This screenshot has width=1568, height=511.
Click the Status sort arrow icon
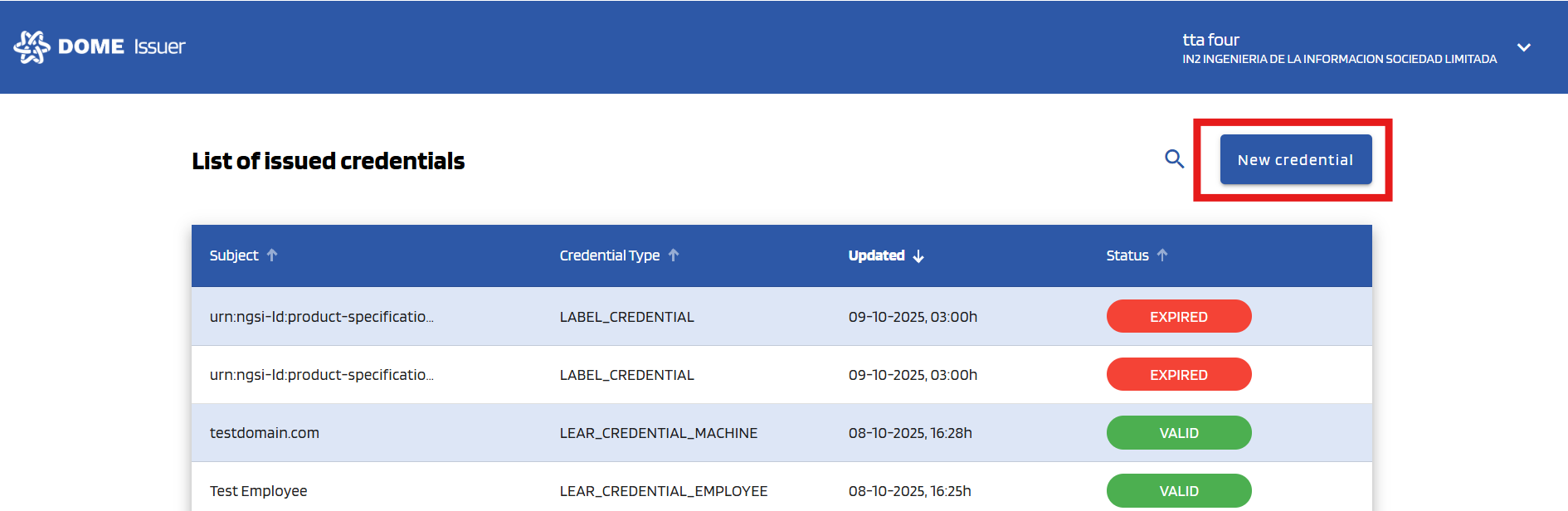[x=1162, y=255]
